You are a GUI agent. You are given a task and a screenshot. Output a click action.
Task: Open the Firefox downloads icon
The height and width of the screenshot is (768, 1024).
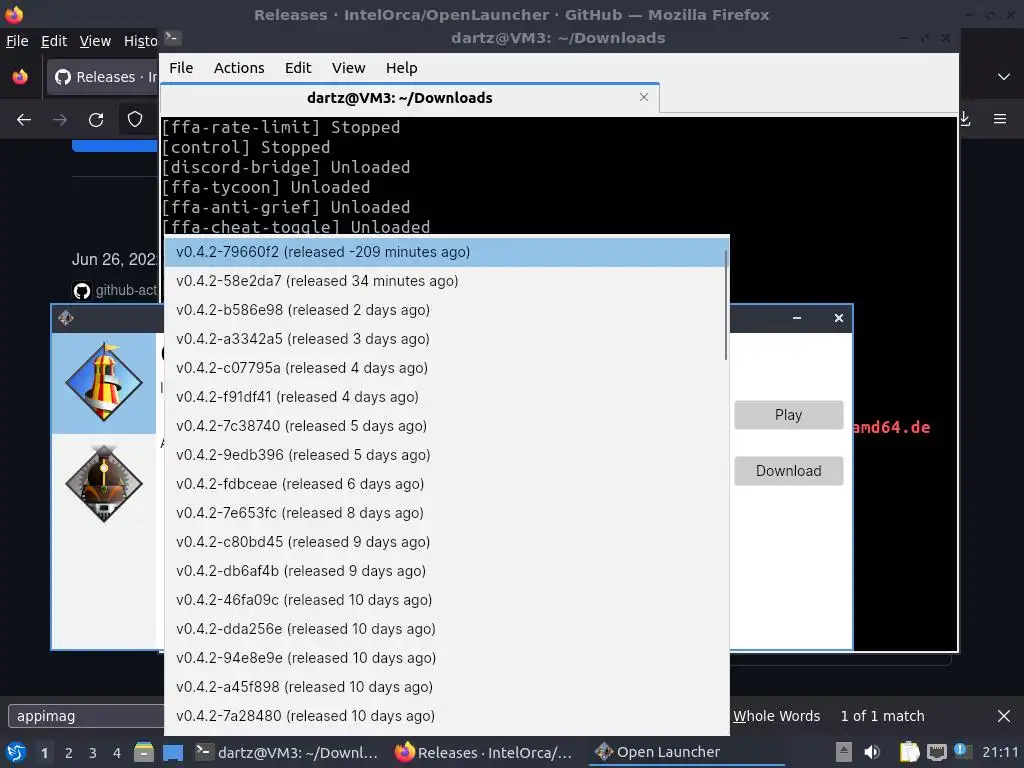click(965, 120)
